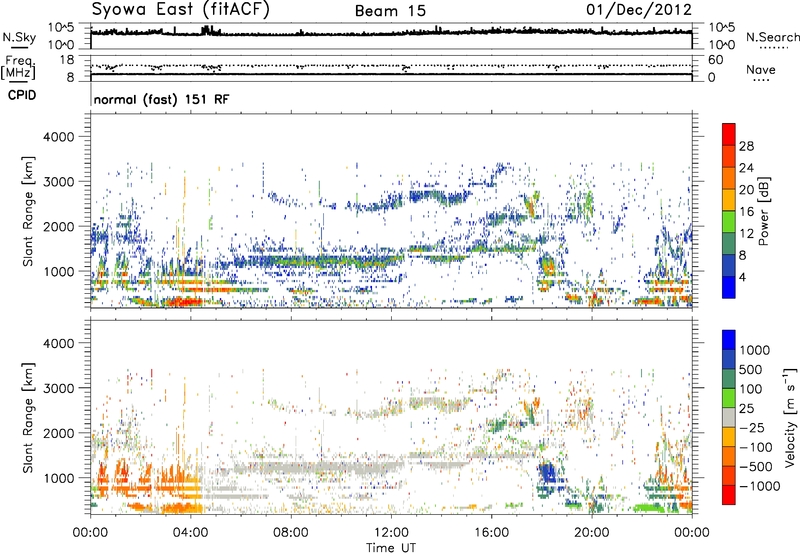Click the 'Slant Range [km]' label of velocity panel
800x554 pixels.
tap(28, 417)
